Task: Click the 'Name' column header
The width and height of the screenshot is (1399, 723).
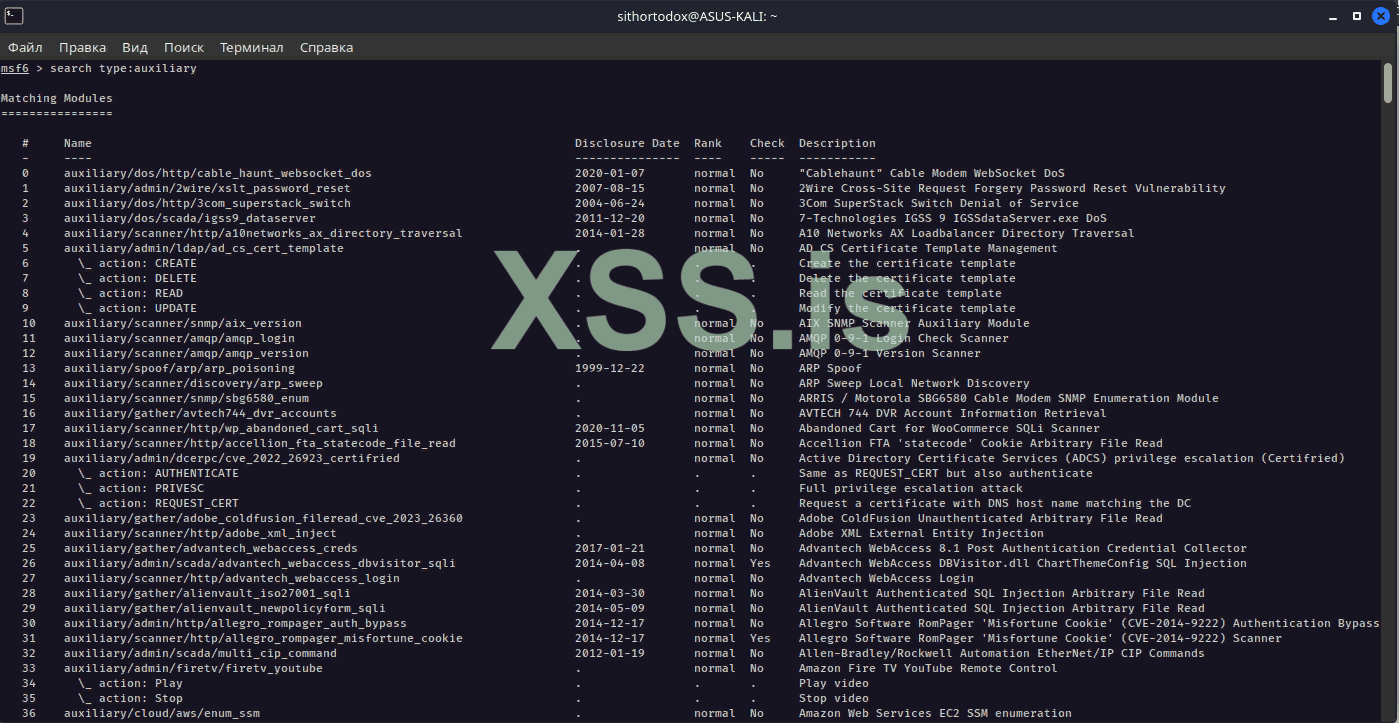Action: click(78, 143)
